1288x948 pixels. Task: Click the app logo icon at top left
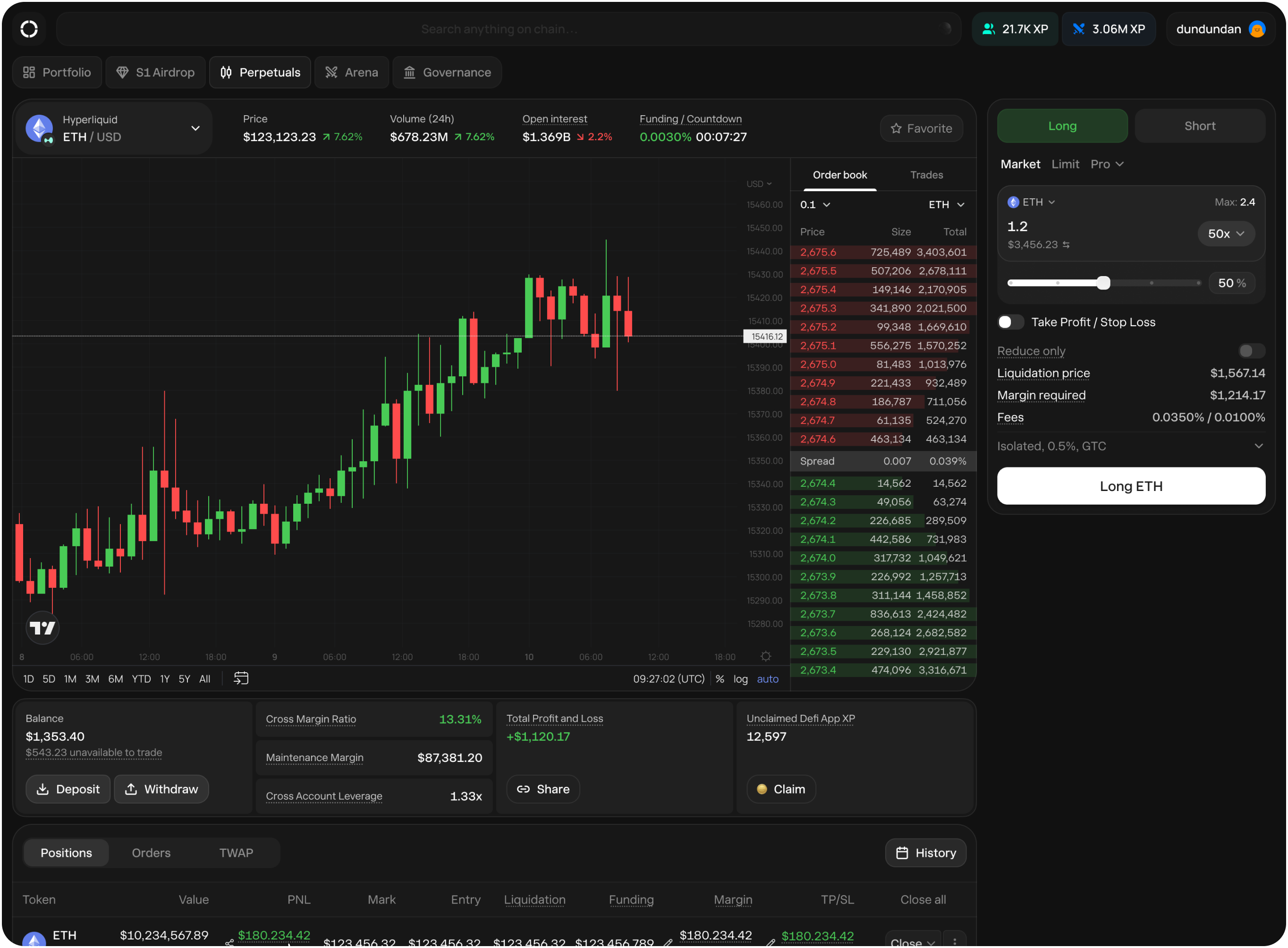coord(29,29)
